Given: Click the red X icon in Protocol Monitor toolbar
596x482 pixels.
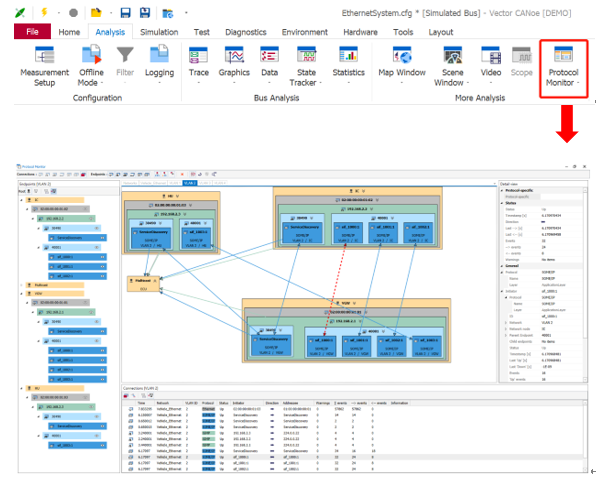Looking at the screenshot, I should [x=182, y=174].
